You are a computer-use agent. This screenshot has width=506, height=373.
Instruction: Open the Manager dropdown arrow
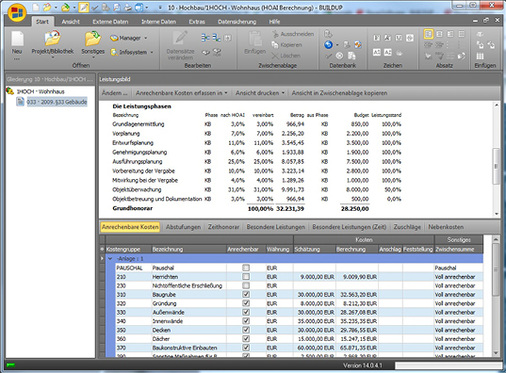pyautogui.click(x=146, y=38)
